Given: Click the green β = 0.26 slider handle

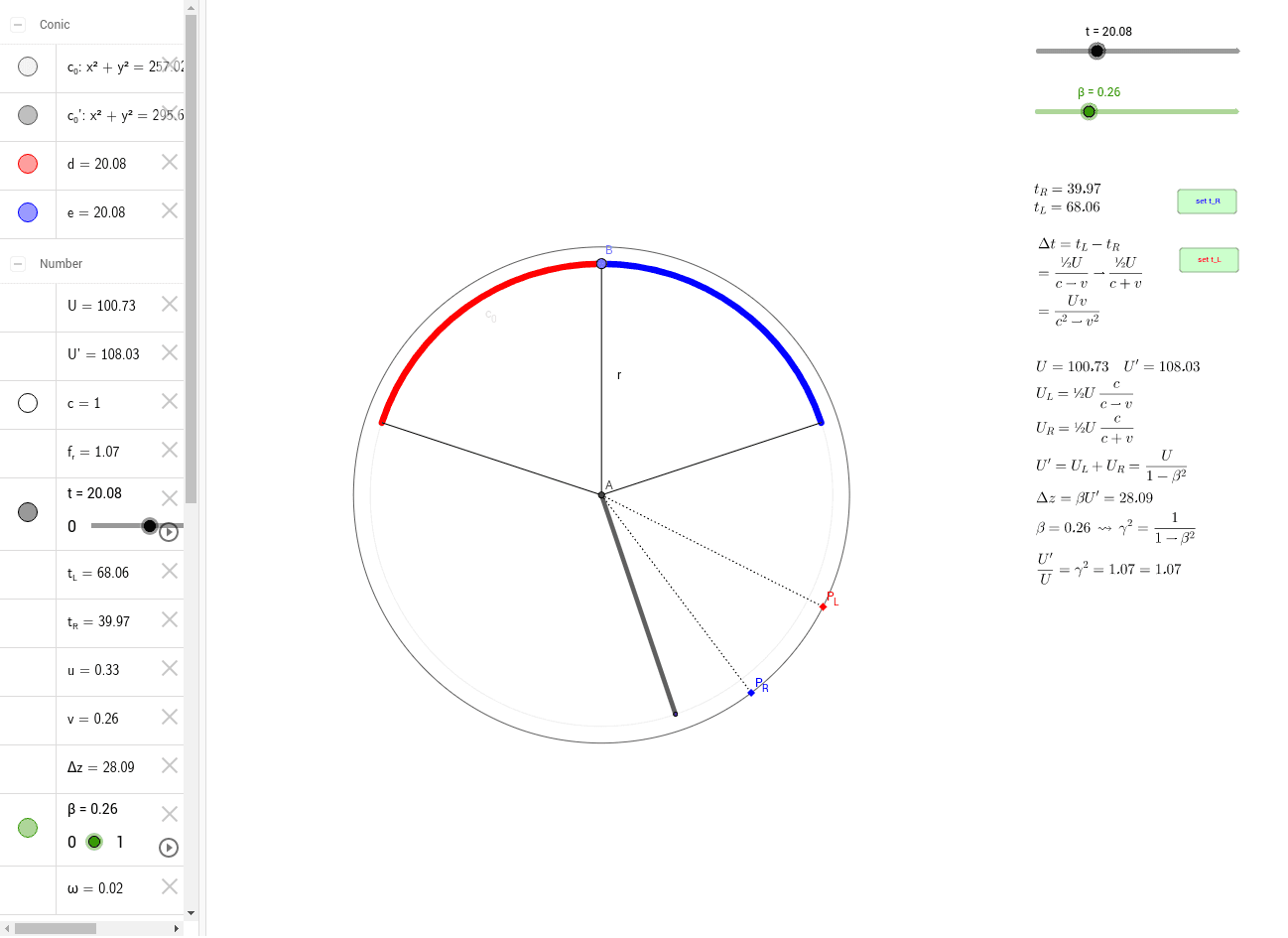Looking at the screenshot, I should [1089, 111].
